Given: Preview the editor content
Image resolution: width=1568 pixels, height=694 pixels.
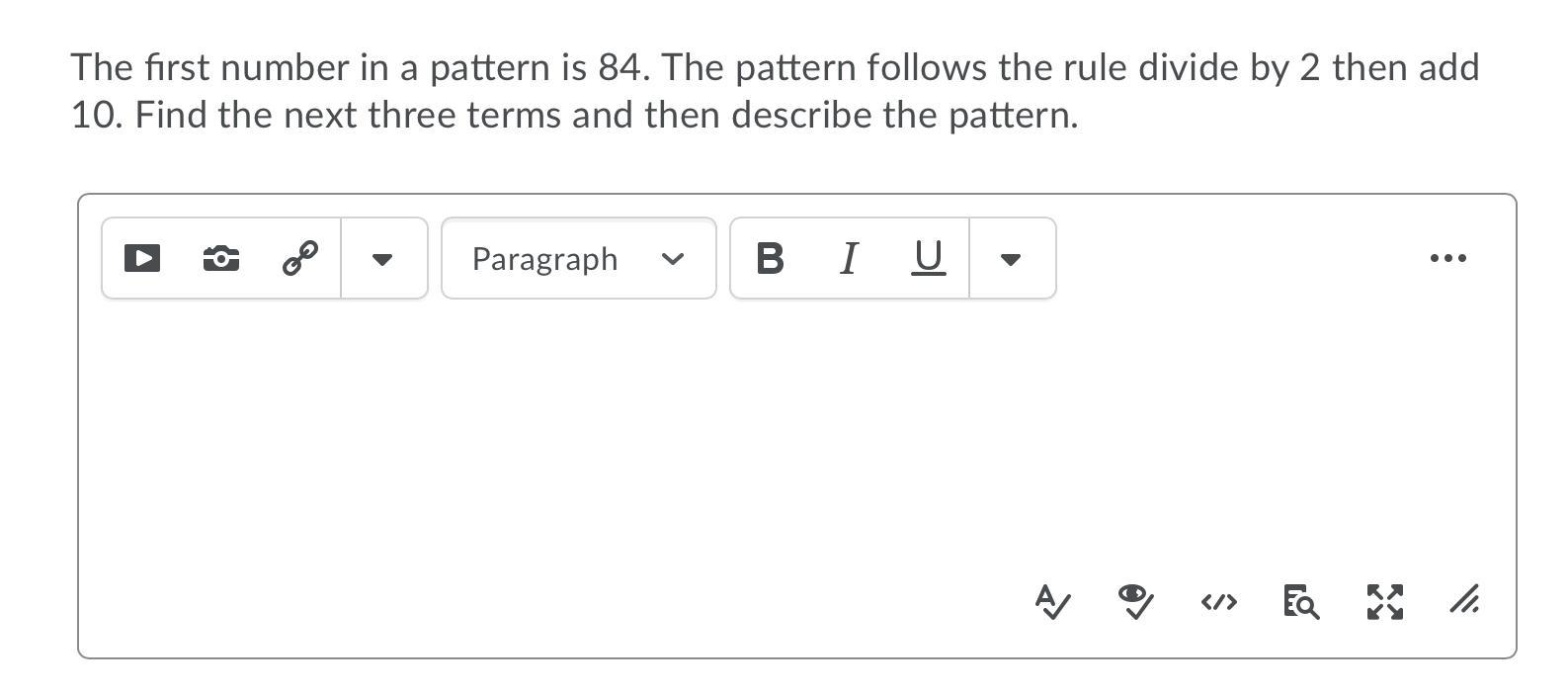Looking at the screenshot, I should [x=1301, y=601].
